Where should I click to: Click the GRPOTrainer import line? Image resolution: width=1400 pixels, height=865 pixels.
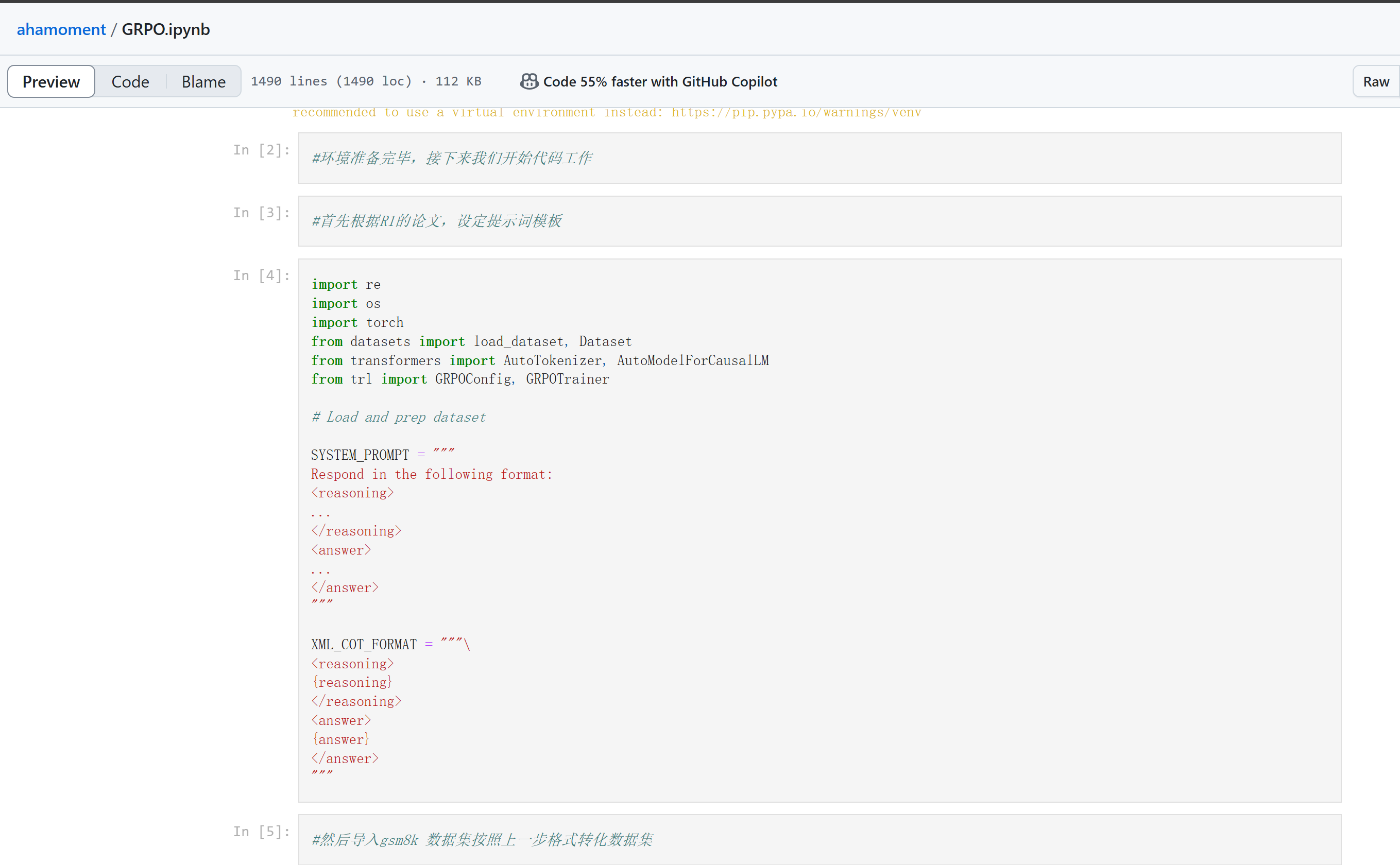[567, 379]
